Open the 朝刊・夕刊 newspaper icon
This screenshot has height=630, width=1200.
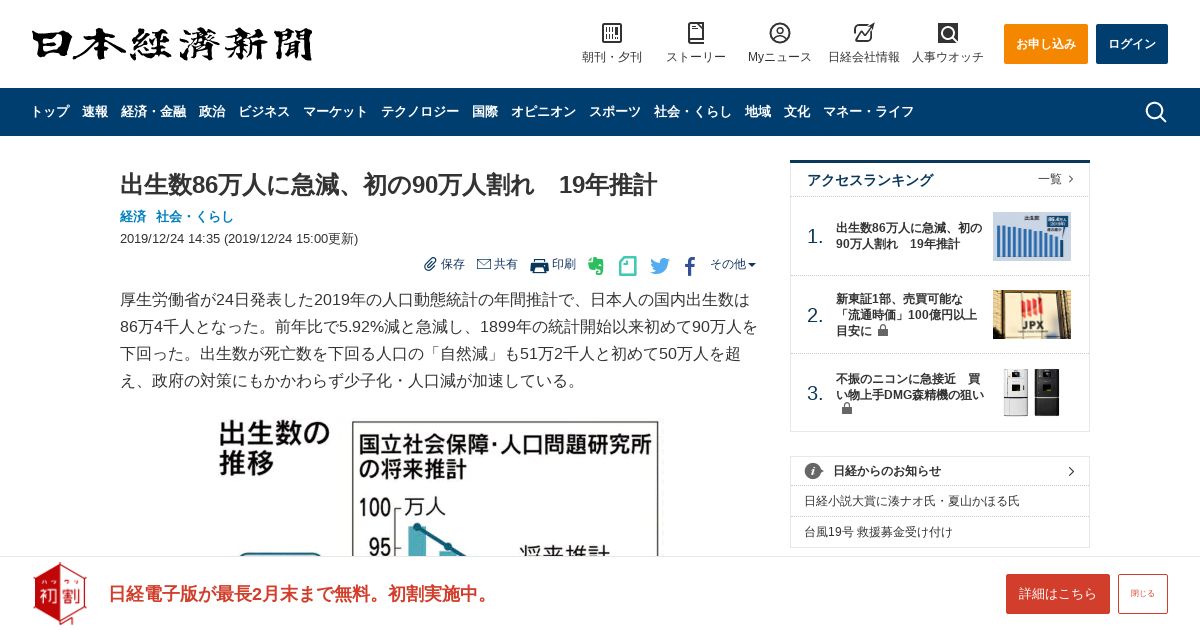pos(612,33)
